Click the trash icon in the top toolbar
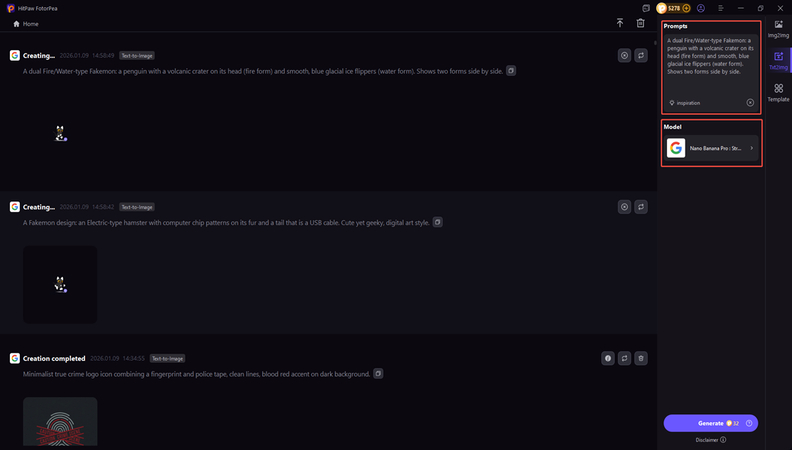This screenshot has width=792, height=450. click(x=641, y=23)
